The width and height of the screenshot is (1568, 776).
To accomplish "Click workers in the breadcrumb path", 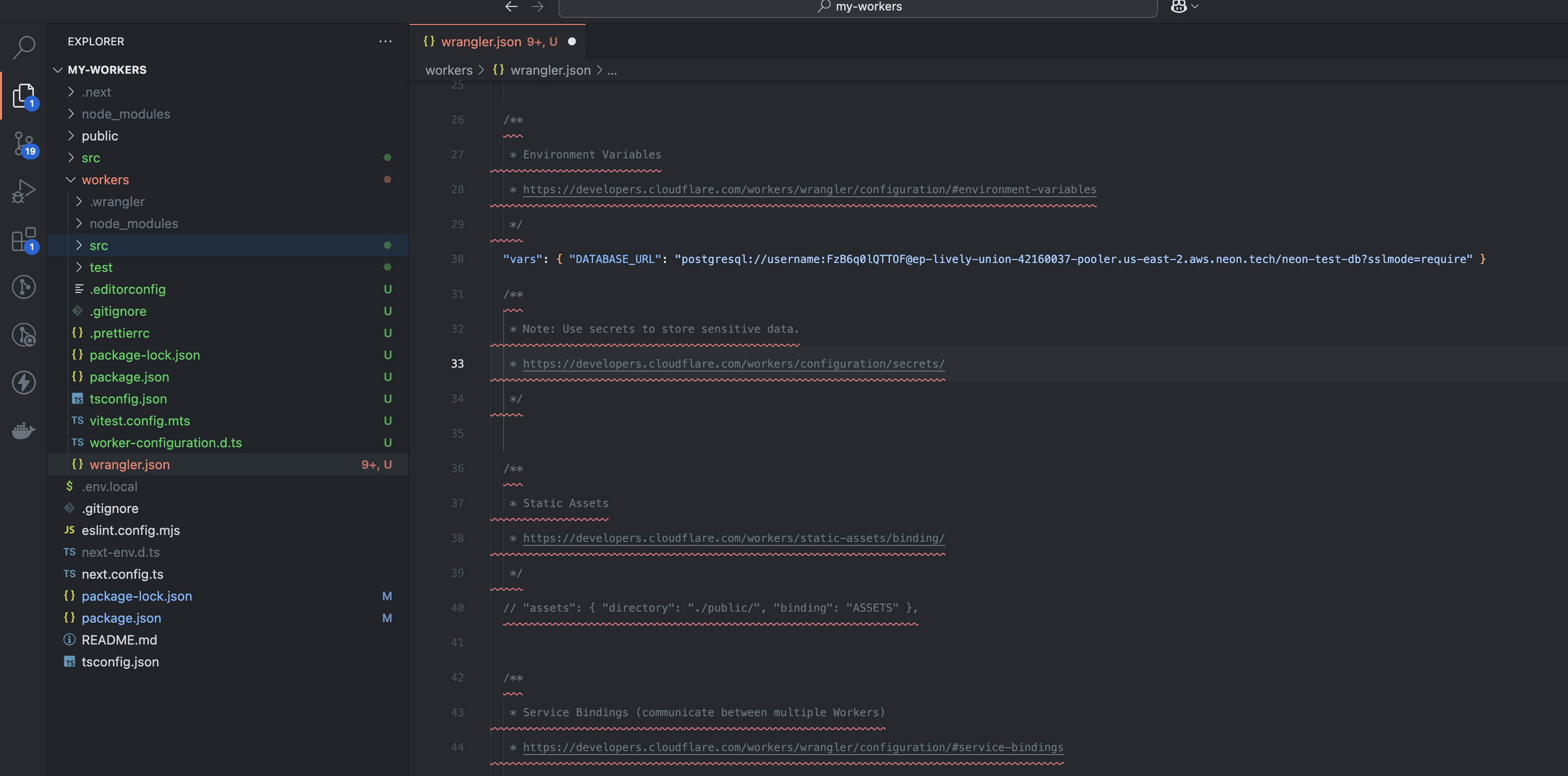I will click(x=449, y=70).
